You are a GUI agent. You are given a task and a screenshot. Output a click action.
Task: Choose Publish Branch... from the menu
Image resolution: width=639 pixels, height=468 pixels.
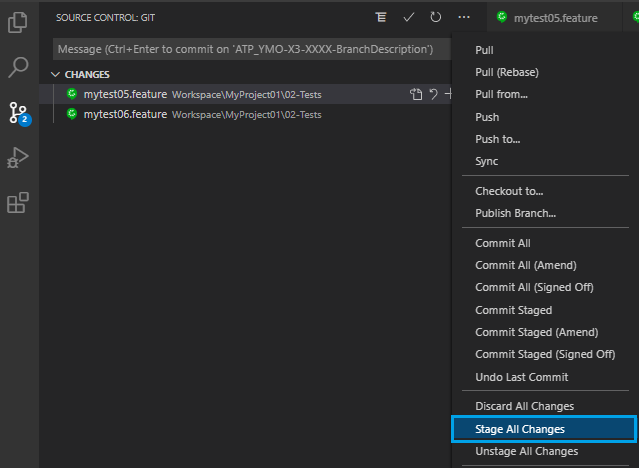coord(515,213)
